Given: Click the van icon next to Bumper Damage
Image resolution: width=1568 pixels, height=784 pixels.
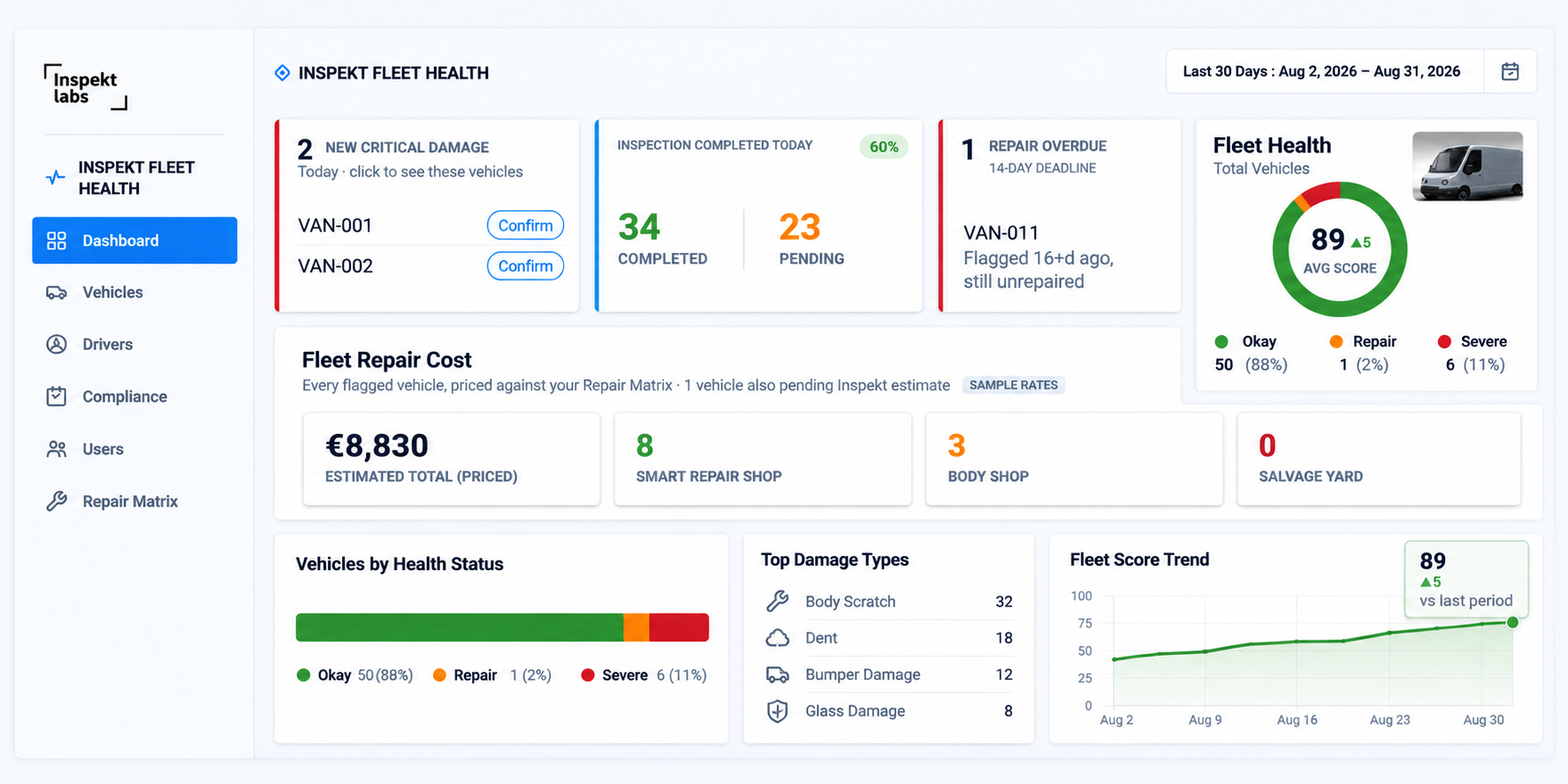Looking at the screenshot, I should [x=778, y=674].
